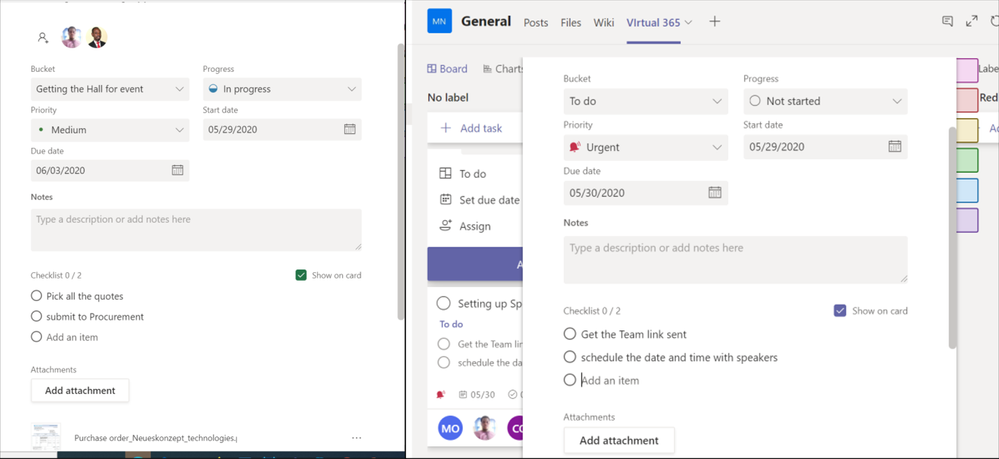Select the pink label color swatch
This screenshot has width=999, height=459.
pyautogui.click(x=967, y=70)
